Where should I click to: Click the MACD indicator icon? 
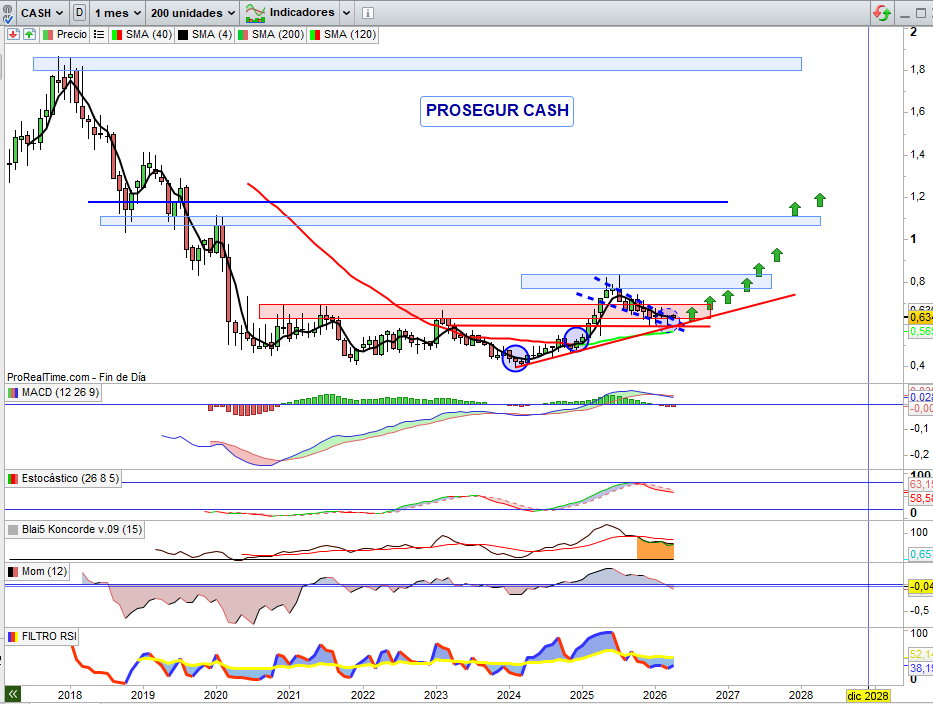pos(14,393)
